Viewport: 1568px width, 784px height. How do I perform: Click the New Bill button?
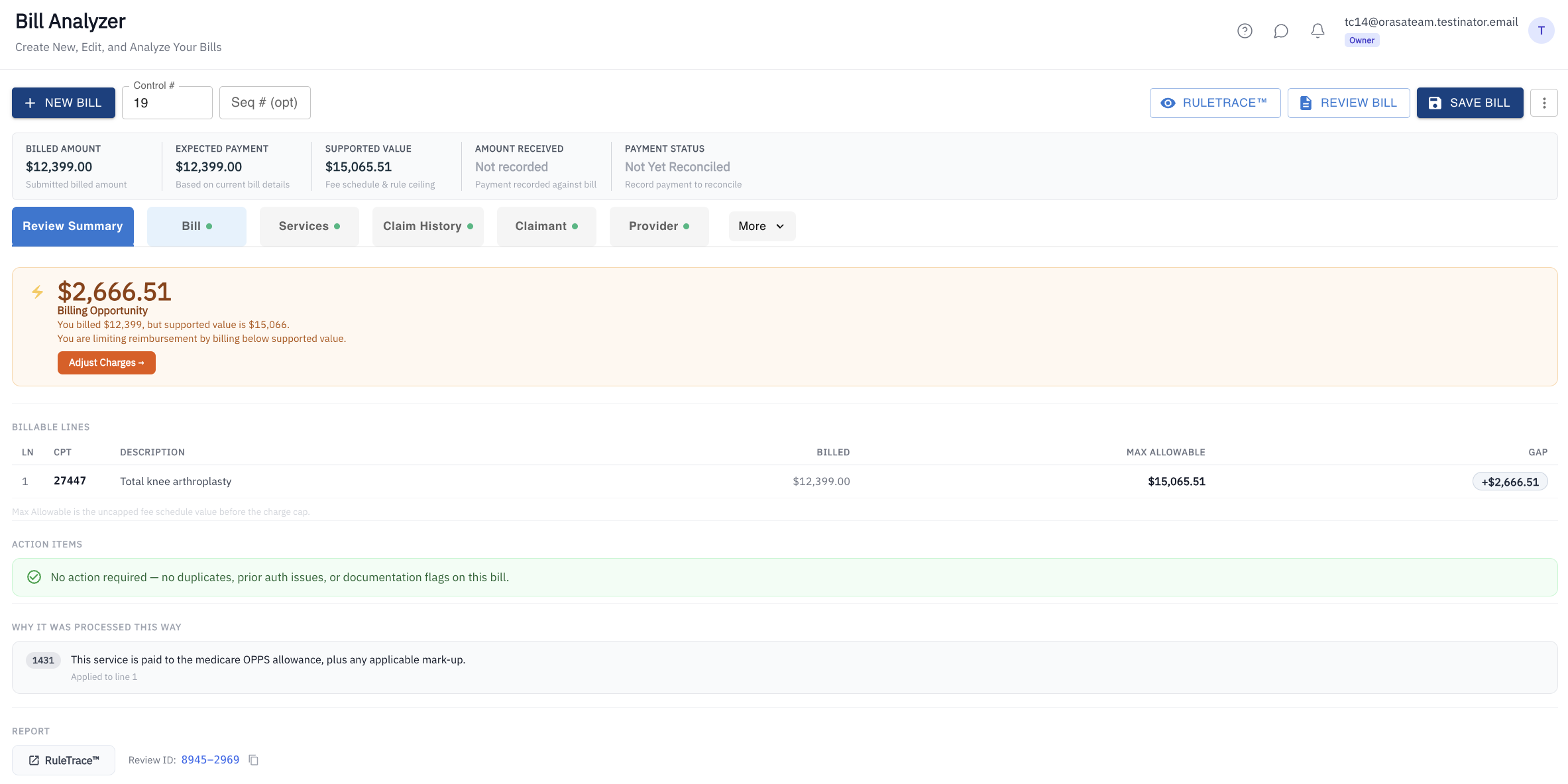tap(64, 103)
